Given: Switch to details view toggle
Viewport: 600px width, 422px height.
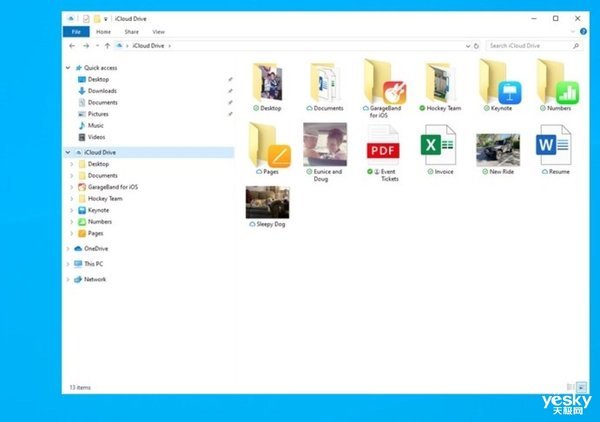Looking at the screenshot, I should (570, 387).
